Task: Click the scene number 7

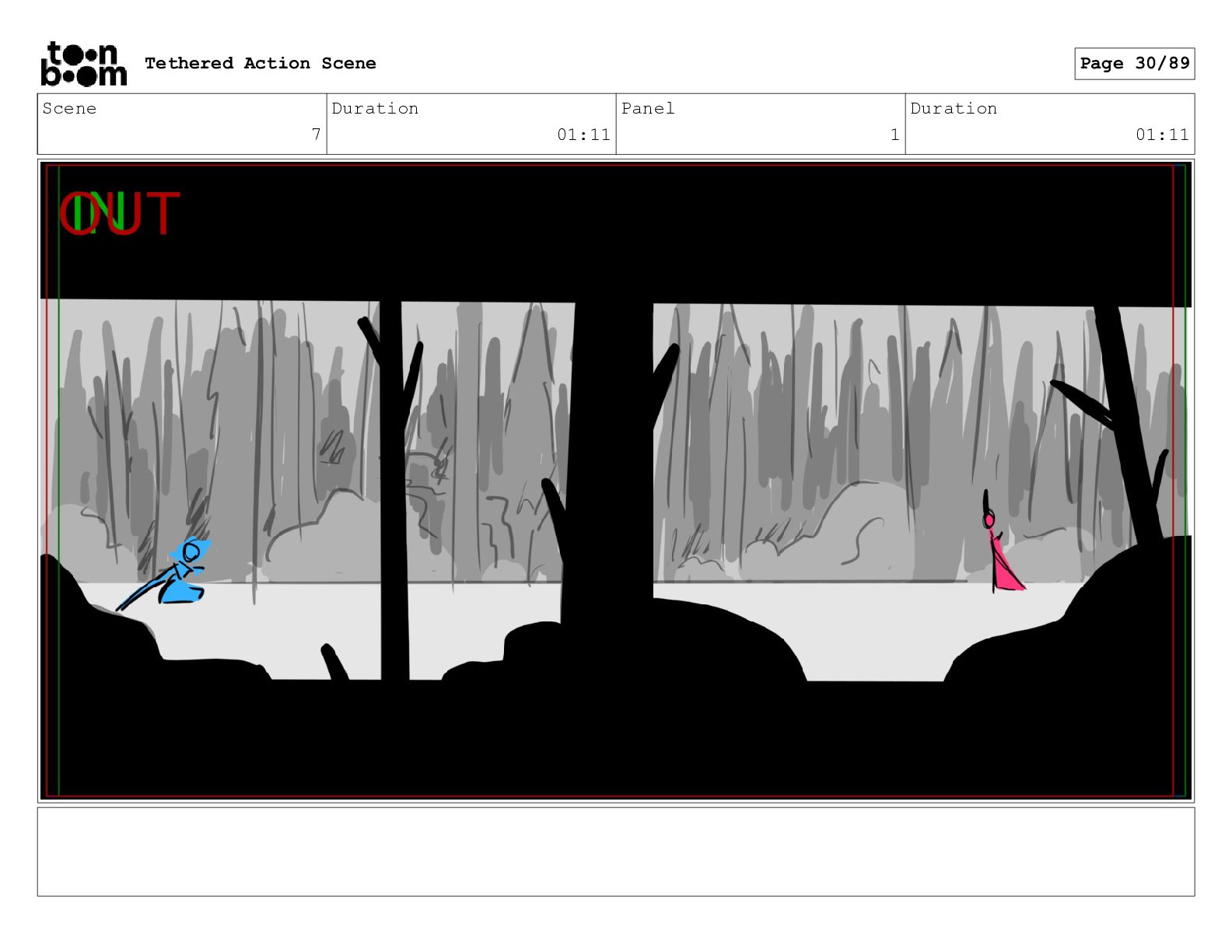Action: tap(316, 135)
